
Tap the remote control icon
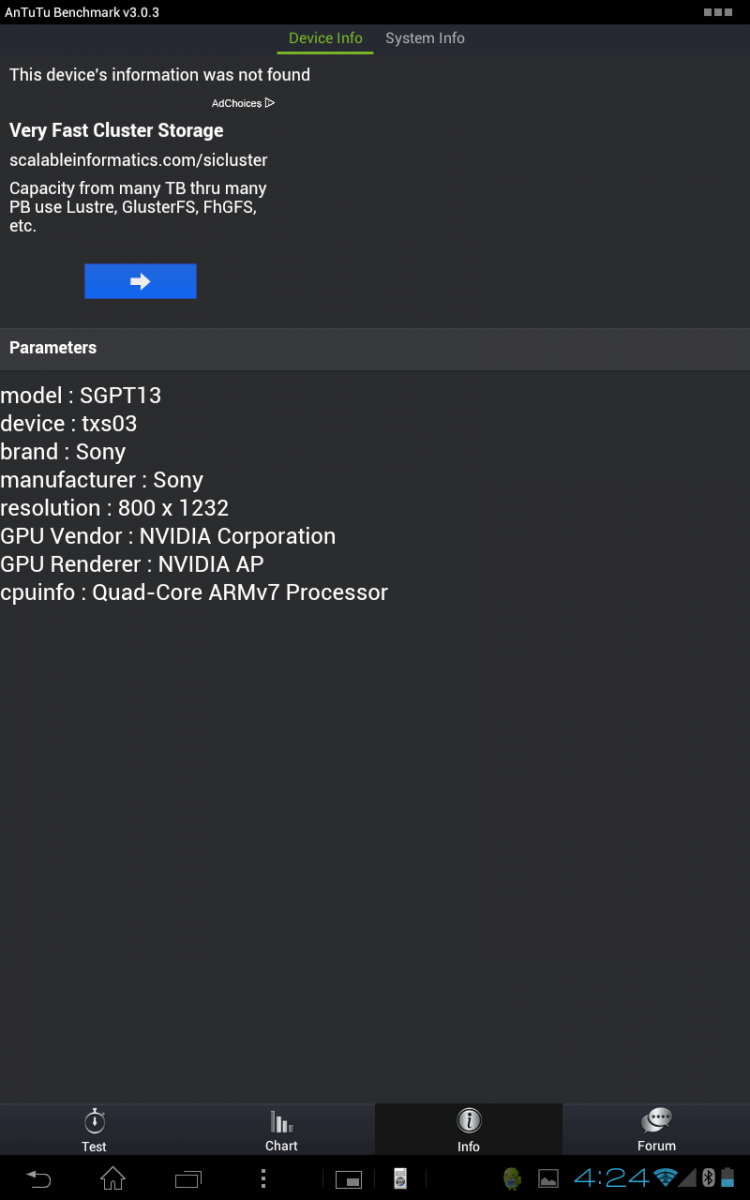coord(399,1178)
